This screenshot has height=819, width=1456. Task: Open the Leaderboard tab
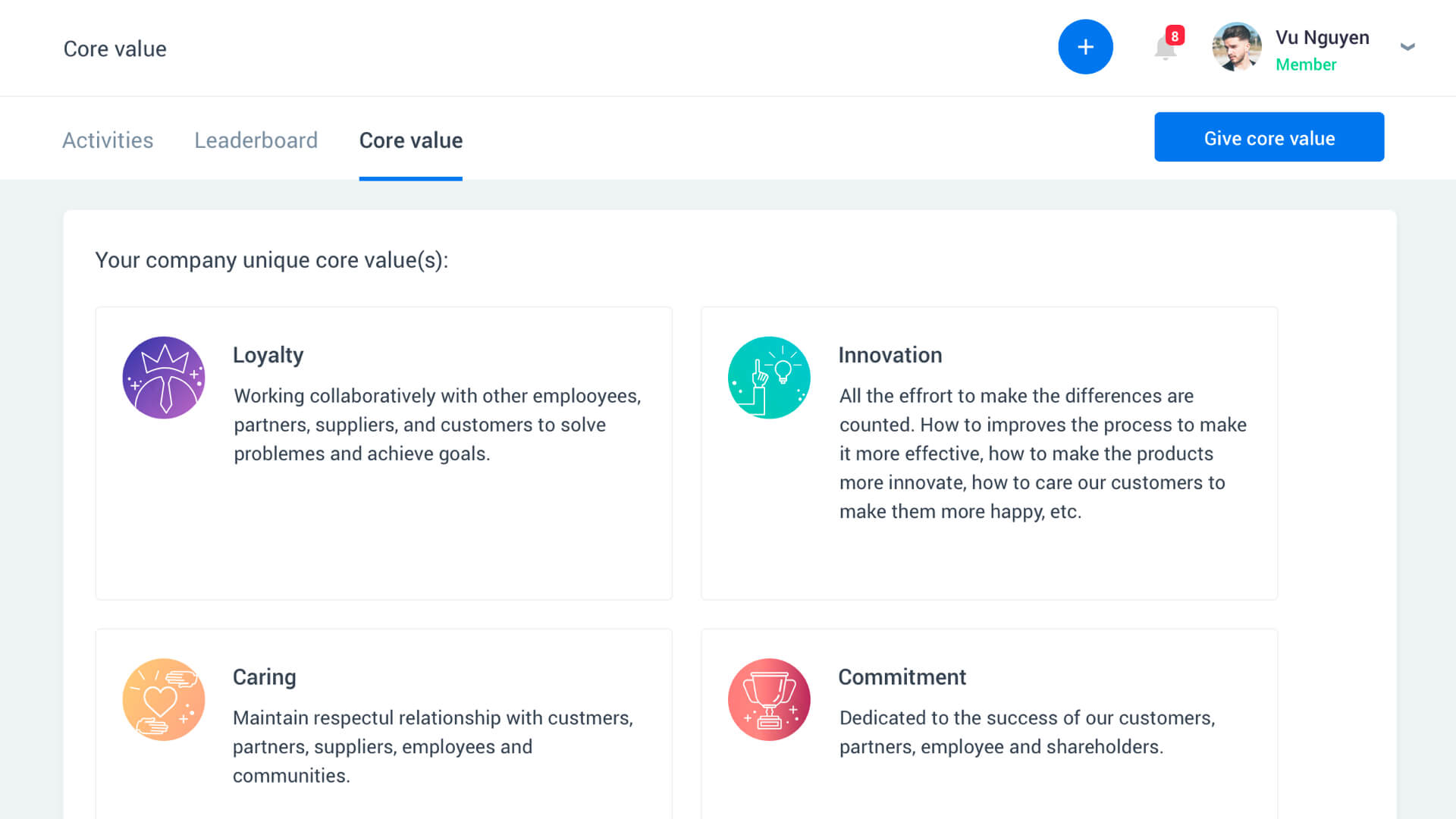[x=256, y=140]
